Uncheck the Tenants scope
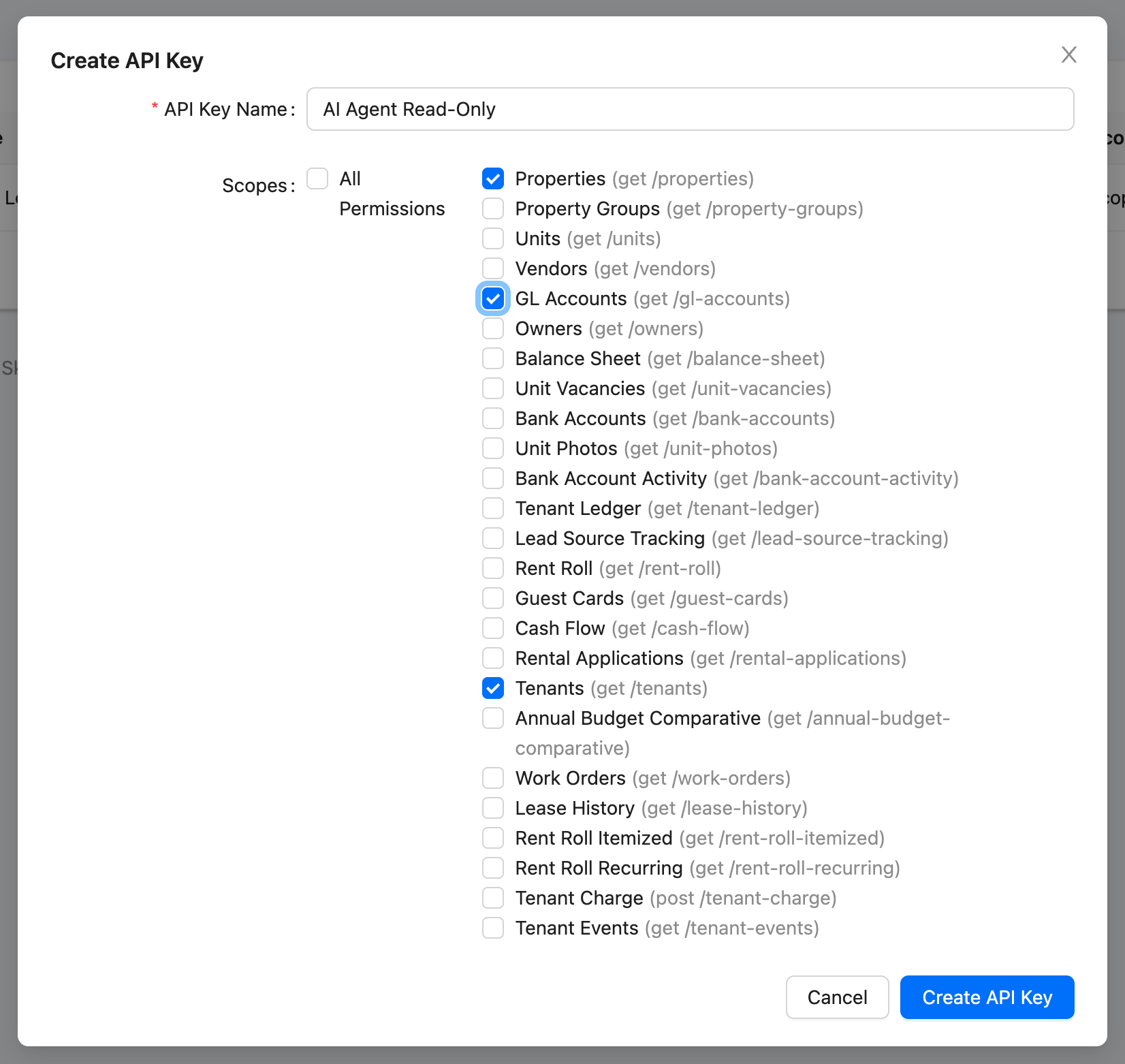Image resolution: width=1125 pixels, height=1064 pixels. click(493, 688)
